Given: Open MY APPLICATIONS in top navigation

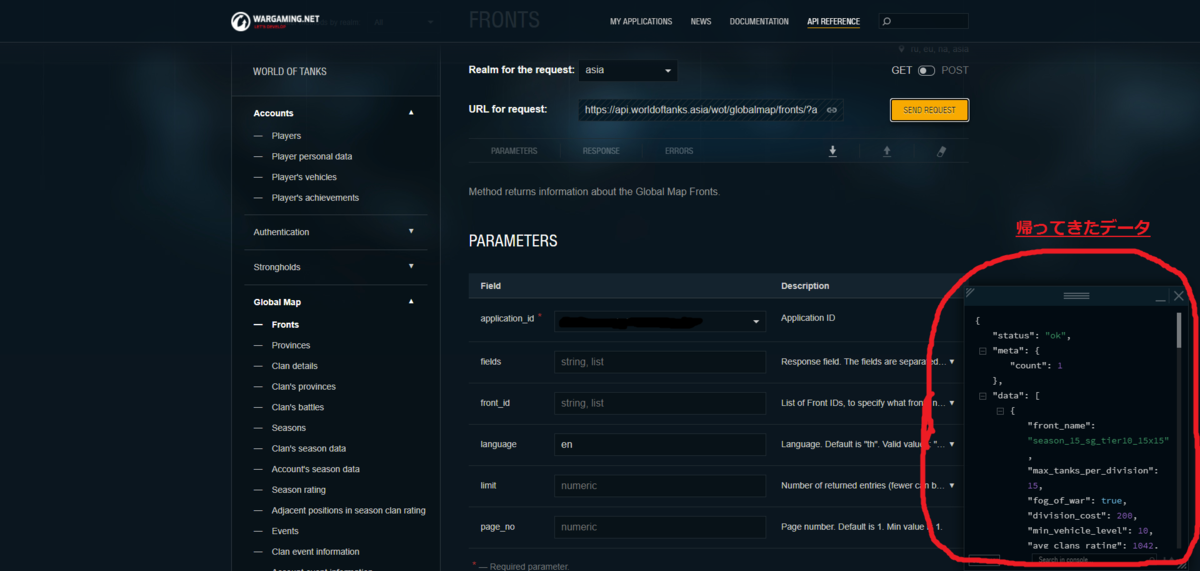Looking at the screenshot, I should pos(641,21).
